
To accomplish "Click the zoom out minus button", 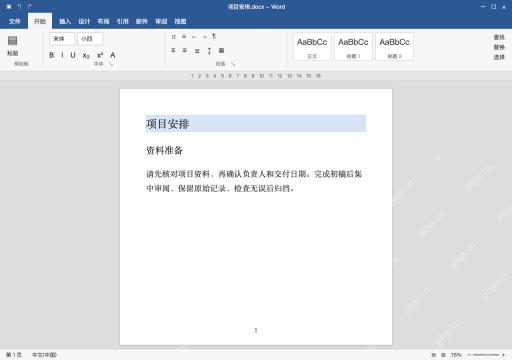I will (469, 355).
